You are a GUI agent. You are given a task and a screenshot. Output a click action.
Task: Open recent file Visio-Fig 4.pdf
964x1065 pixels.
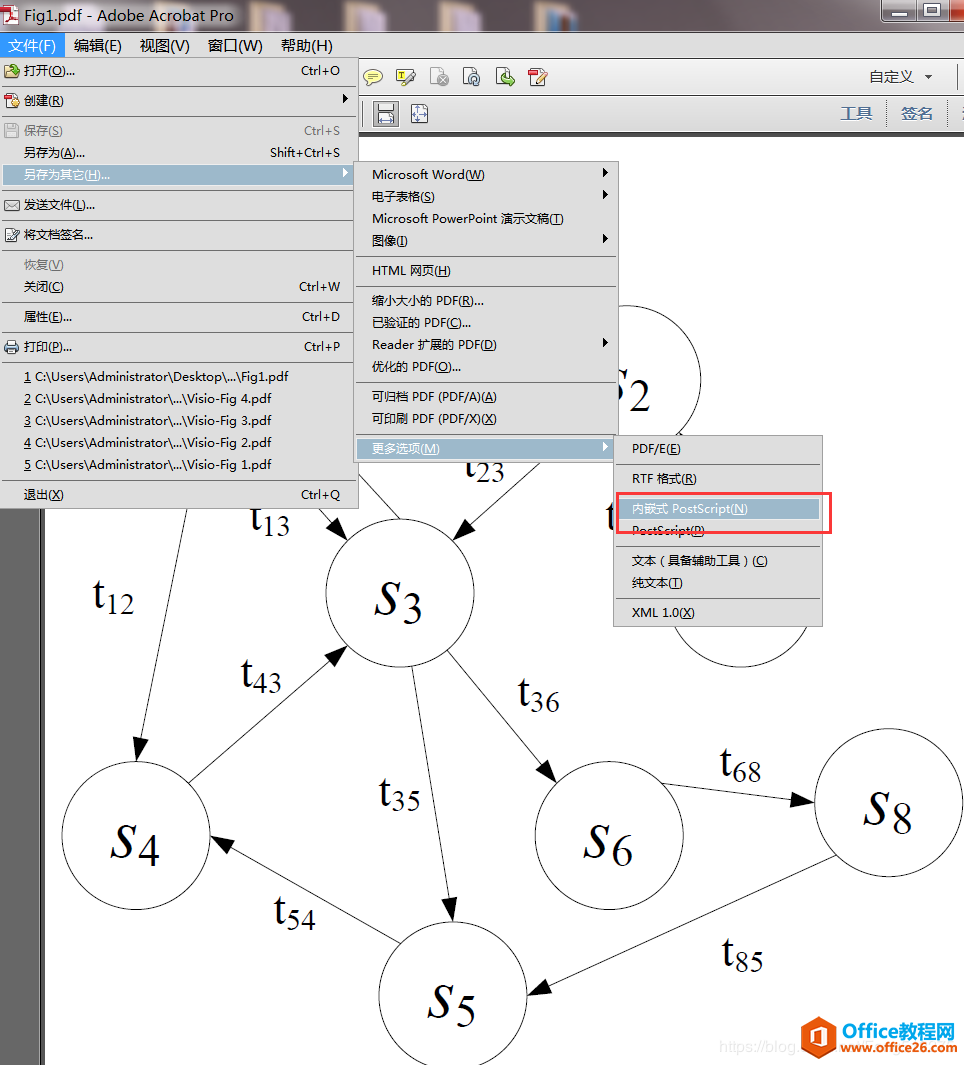[x=178, y=399]
